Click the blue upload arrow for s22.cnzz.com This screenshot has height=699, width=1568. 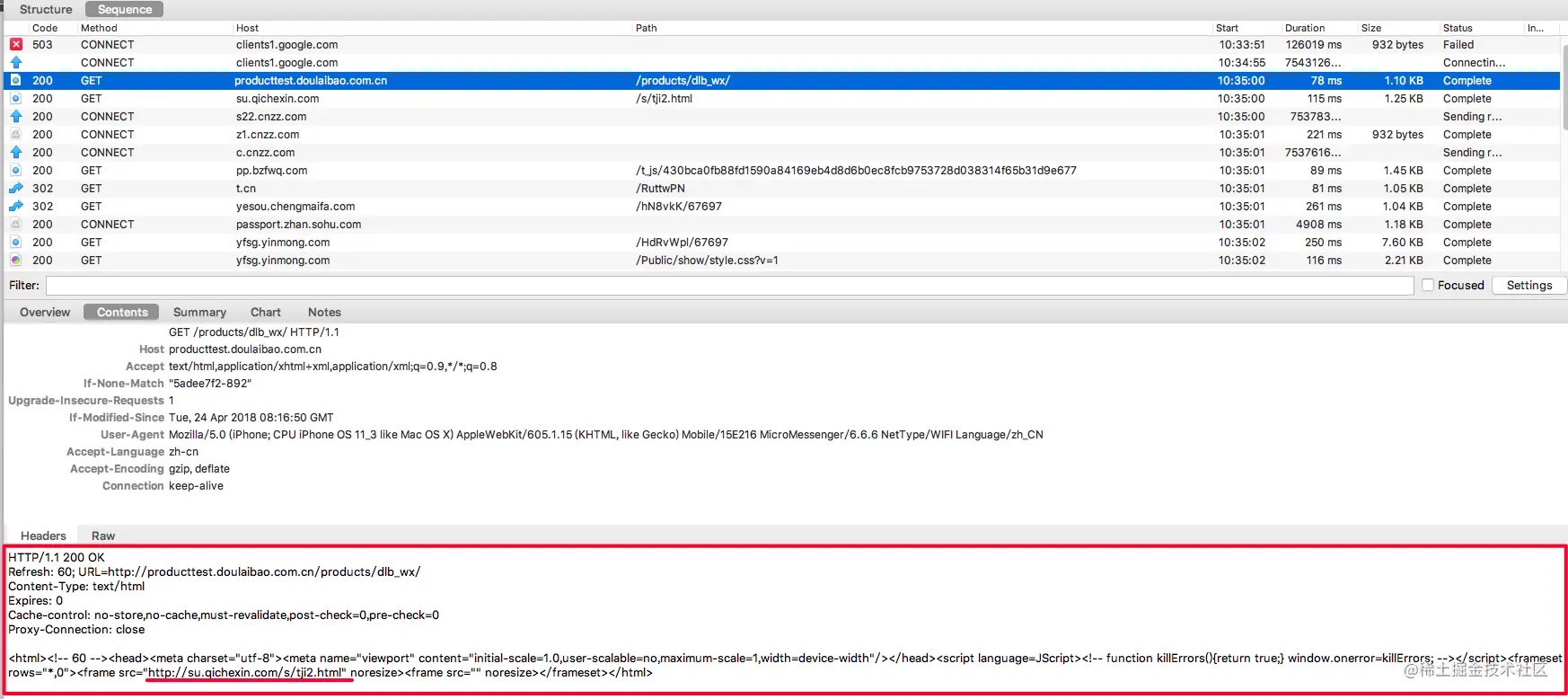click(x=16, y=117)
